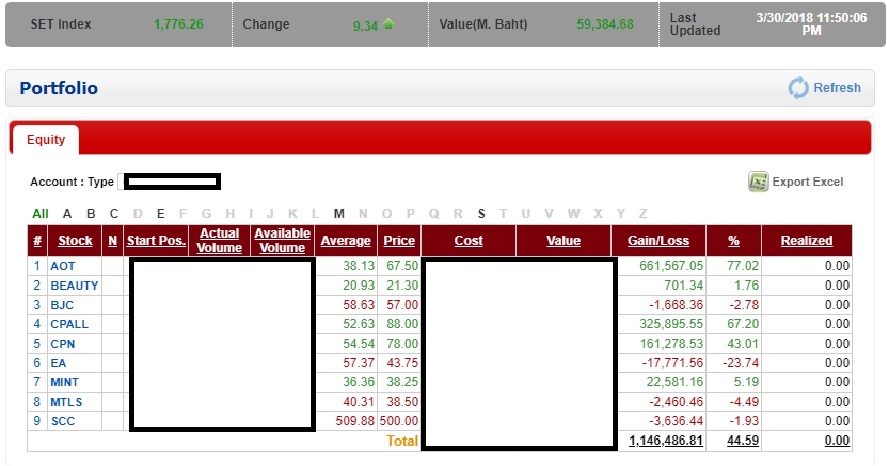887x466 pixels.
Task: Sort by the Realized column header
Action: (x=807, y=240)
